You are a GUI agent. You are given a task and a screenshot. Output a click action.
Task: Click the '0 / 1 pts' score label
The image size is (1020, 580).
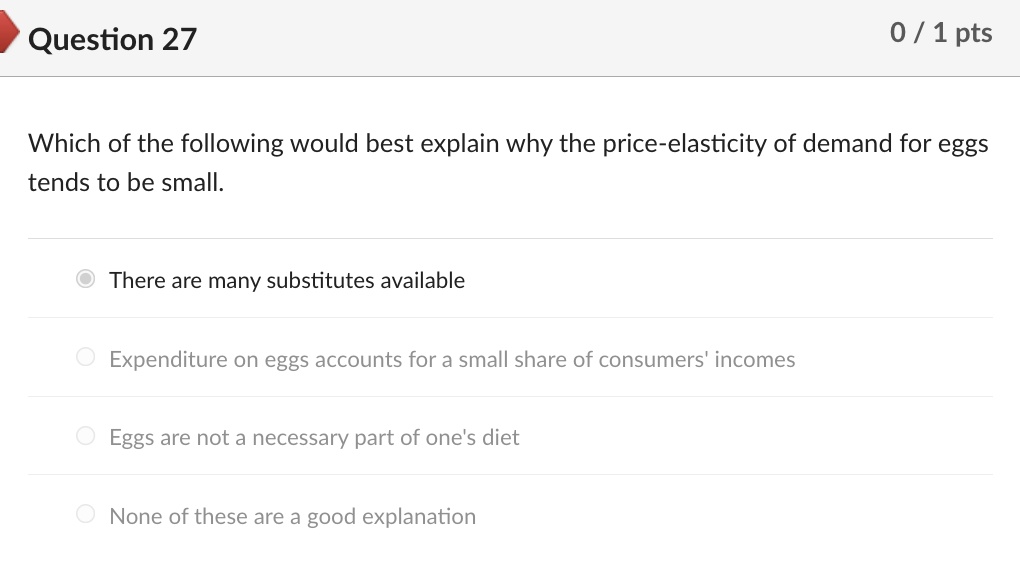pos(940,33)
